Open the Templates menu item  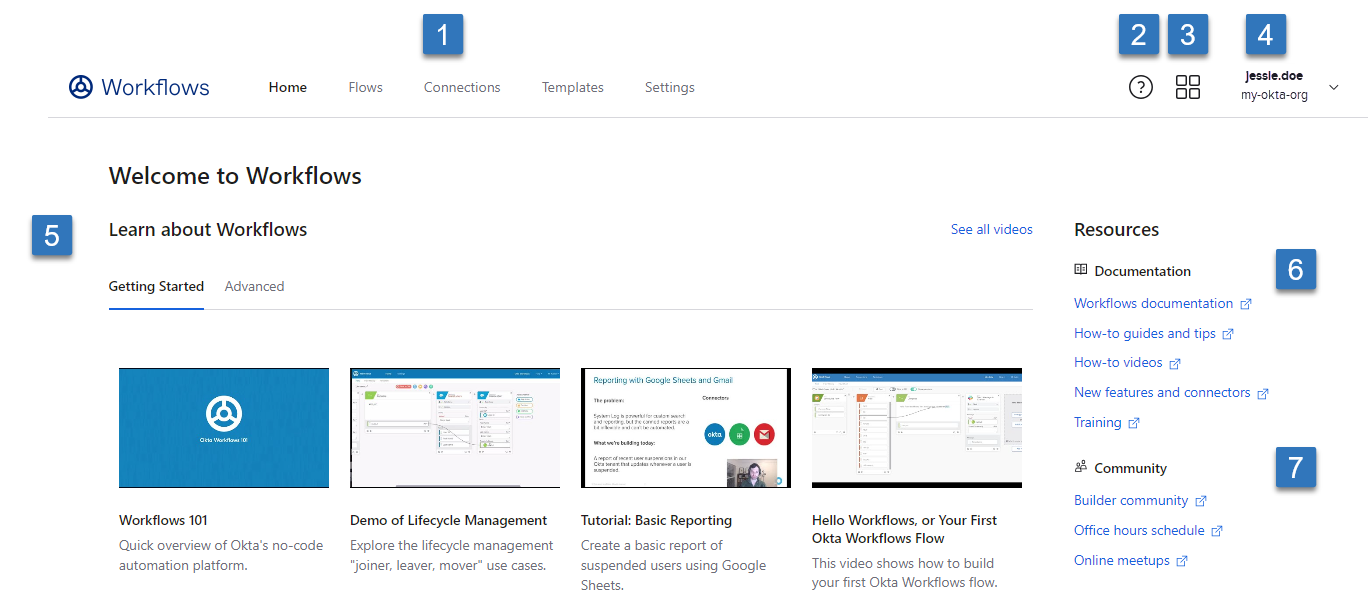click(x=572, y=87)
